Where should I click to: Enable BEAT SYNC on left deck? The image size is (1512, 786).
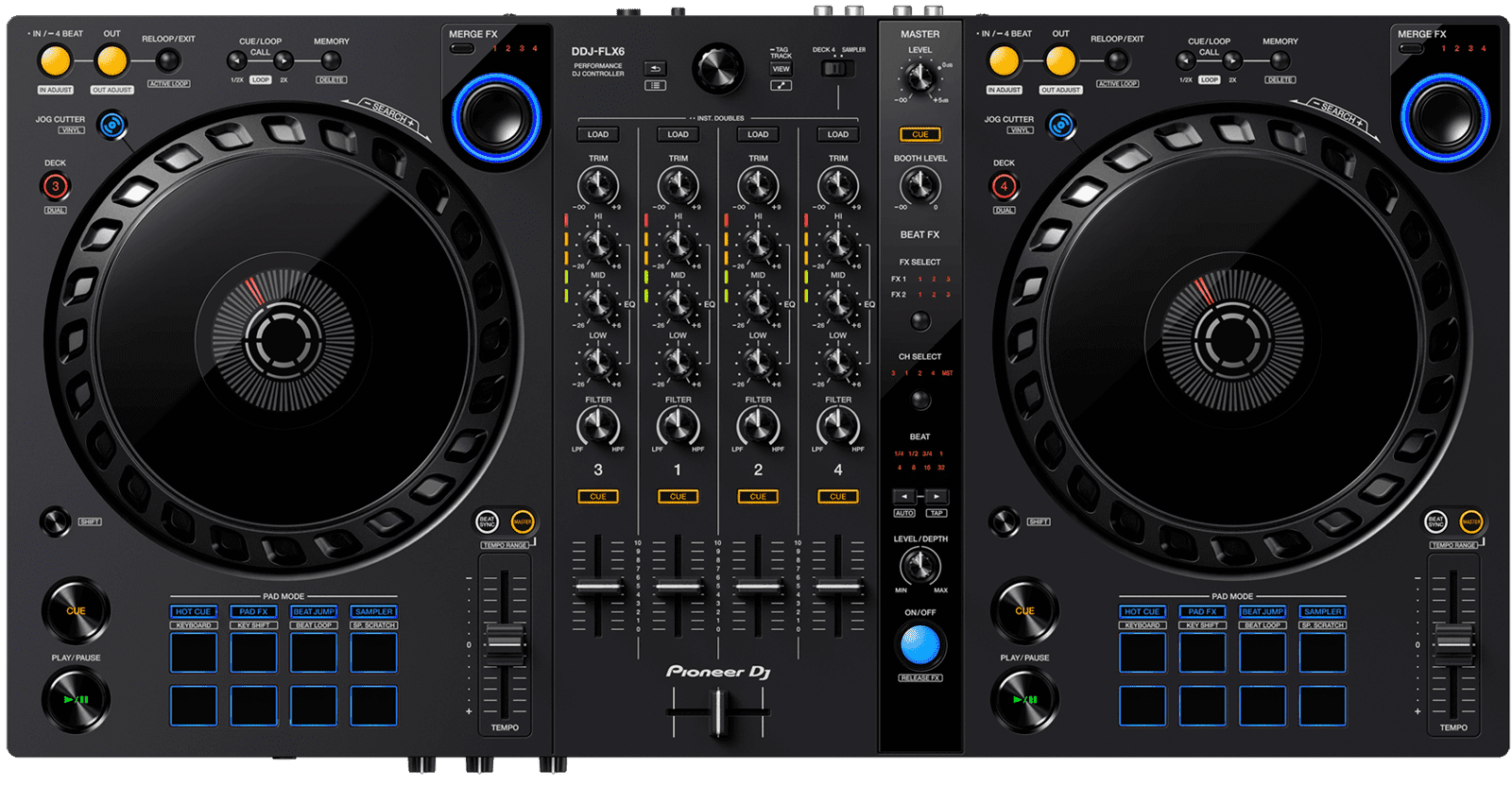point(488,521)
